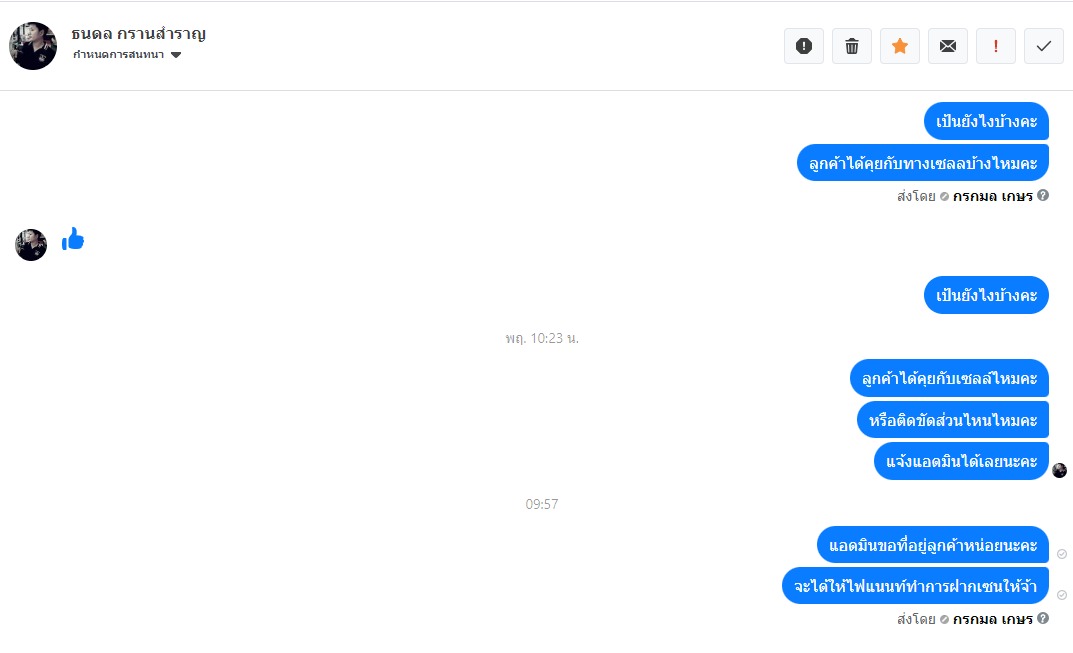Delete conversation with the trash icon
Screen dimensions: 1073x653
(x=851, y=46)
